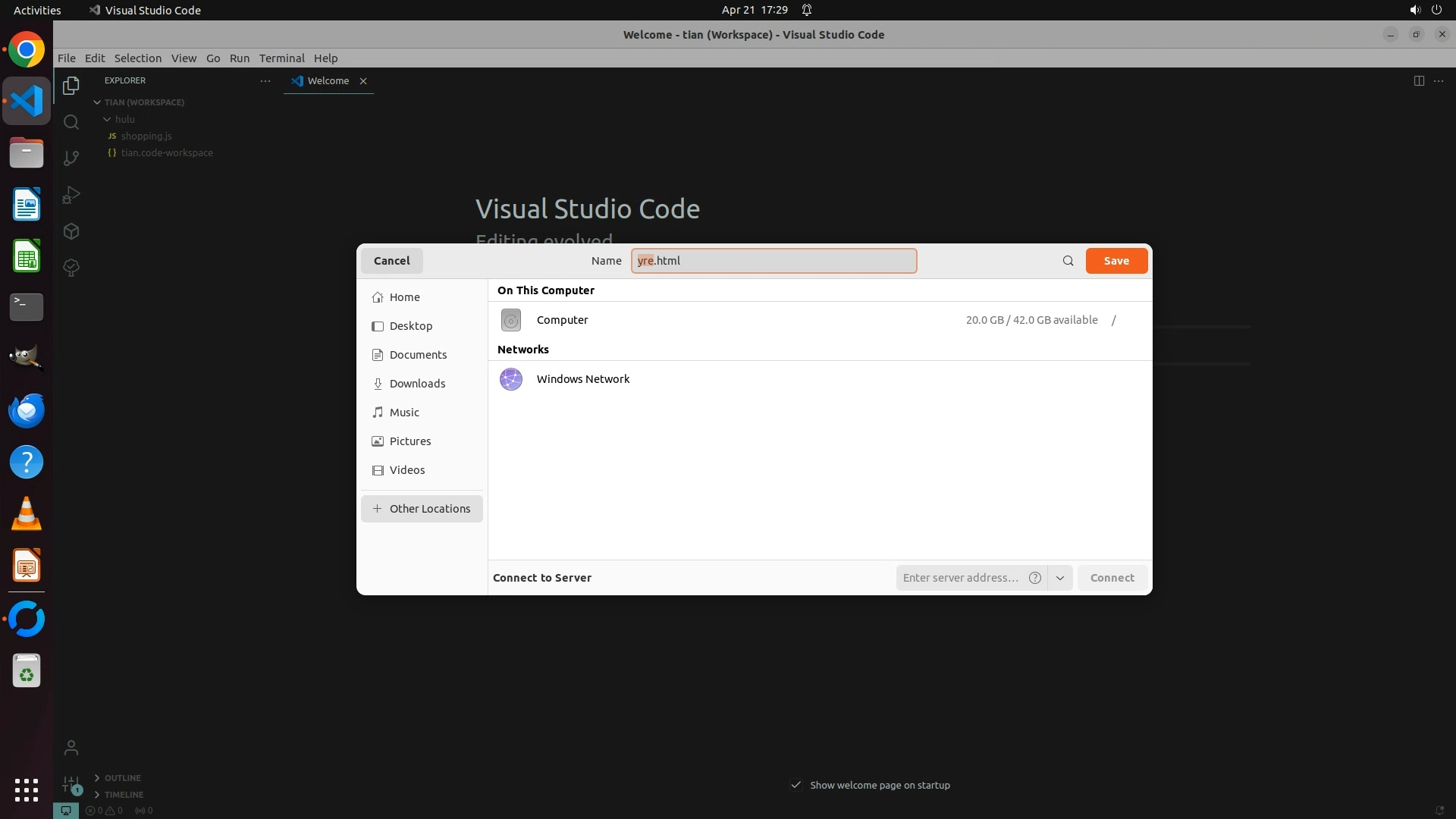Viewport: 1456px width, 819px height.
Task: Click the split editor right icon
Action: point(1419,81)
